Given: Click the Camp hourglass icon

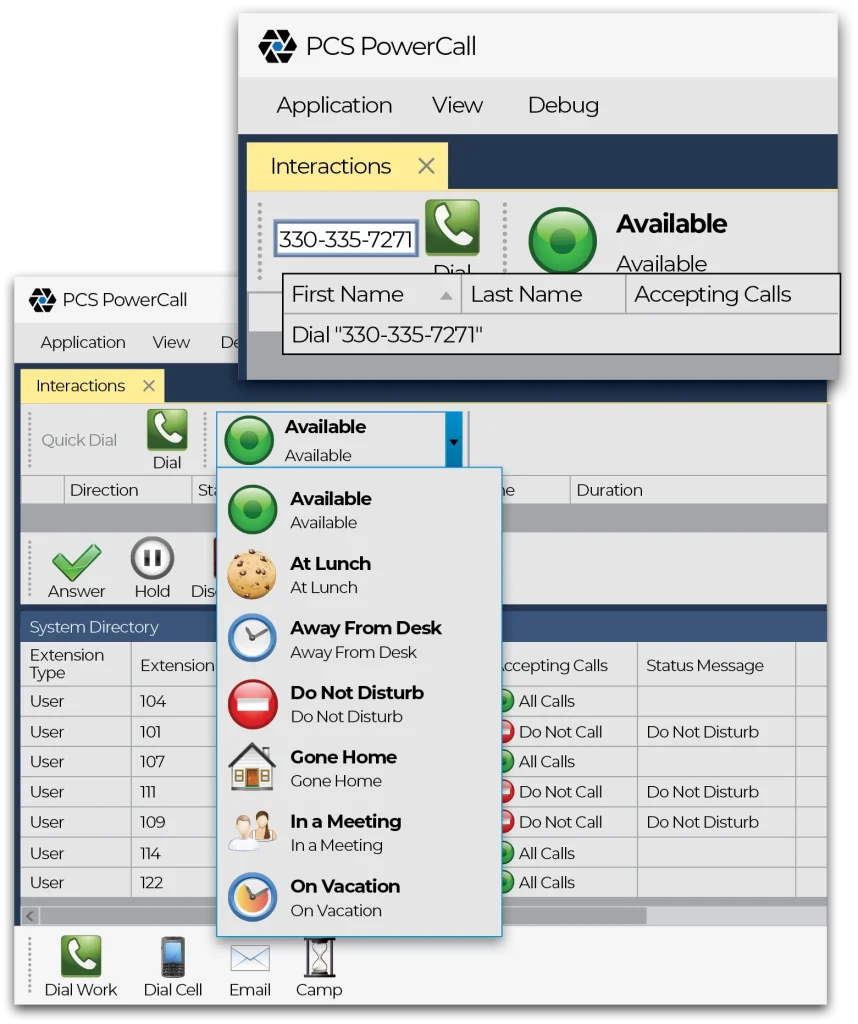Looking at the screenshot, I should (319, 957).
